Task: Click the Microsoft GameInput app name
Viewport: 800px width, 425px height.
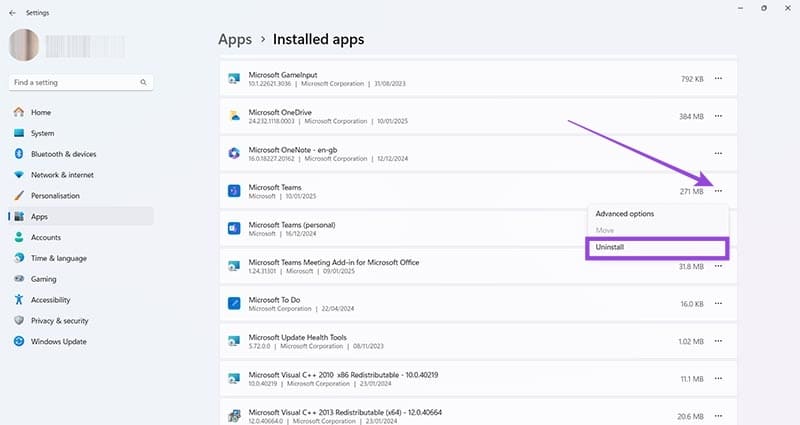Action: pyautogui.click(x=283, y=74)
